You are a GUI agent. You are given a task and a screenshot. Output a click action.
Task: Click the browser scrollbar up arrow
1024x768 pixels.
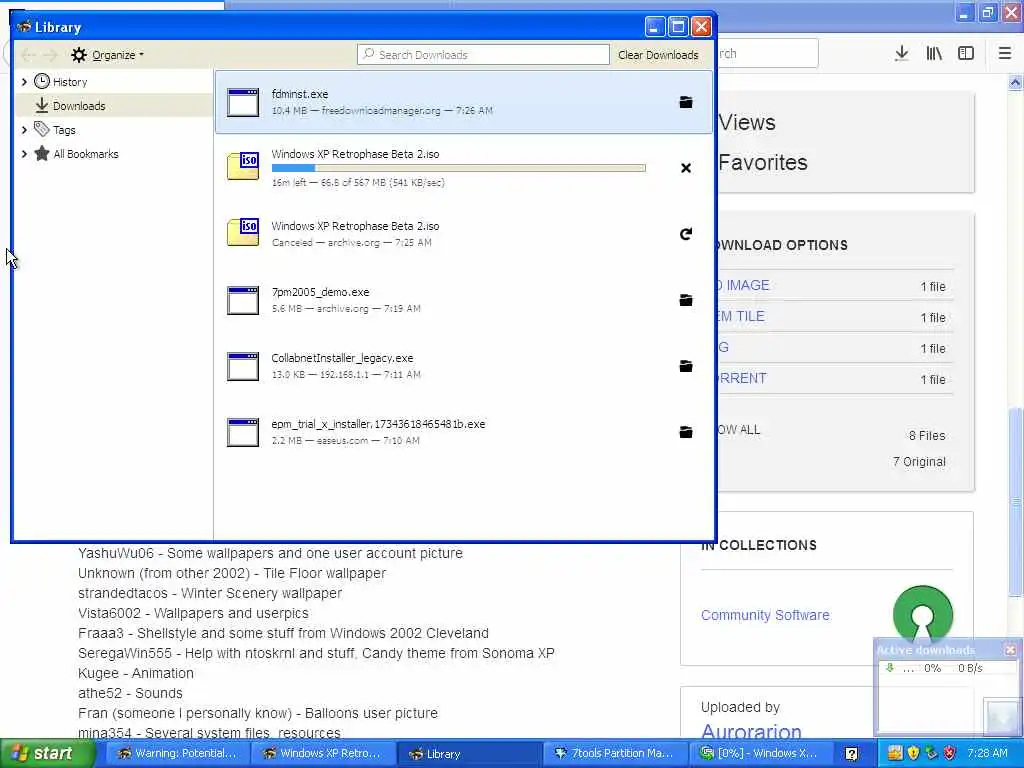pos(1015,82)
